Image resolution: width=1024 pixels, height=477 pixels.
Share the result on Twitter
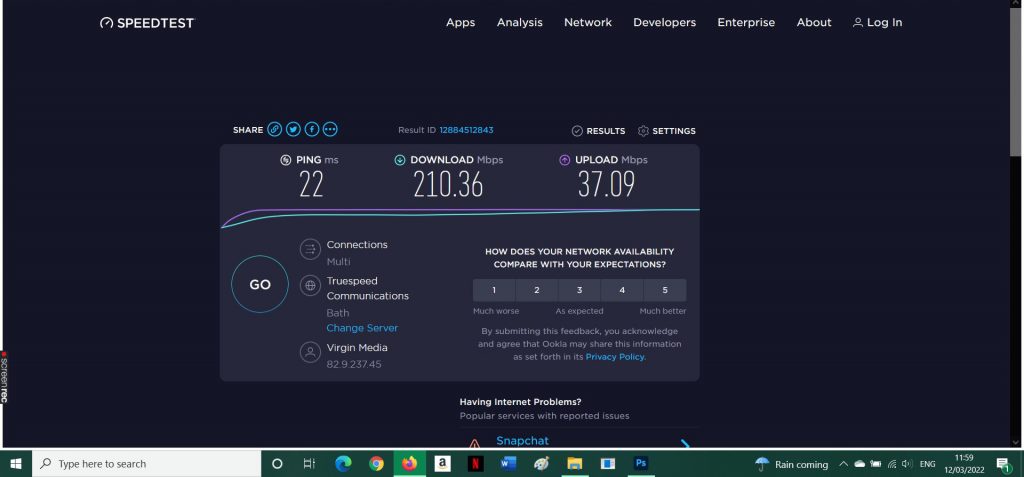pyautogui.click(x=293, y=130)
